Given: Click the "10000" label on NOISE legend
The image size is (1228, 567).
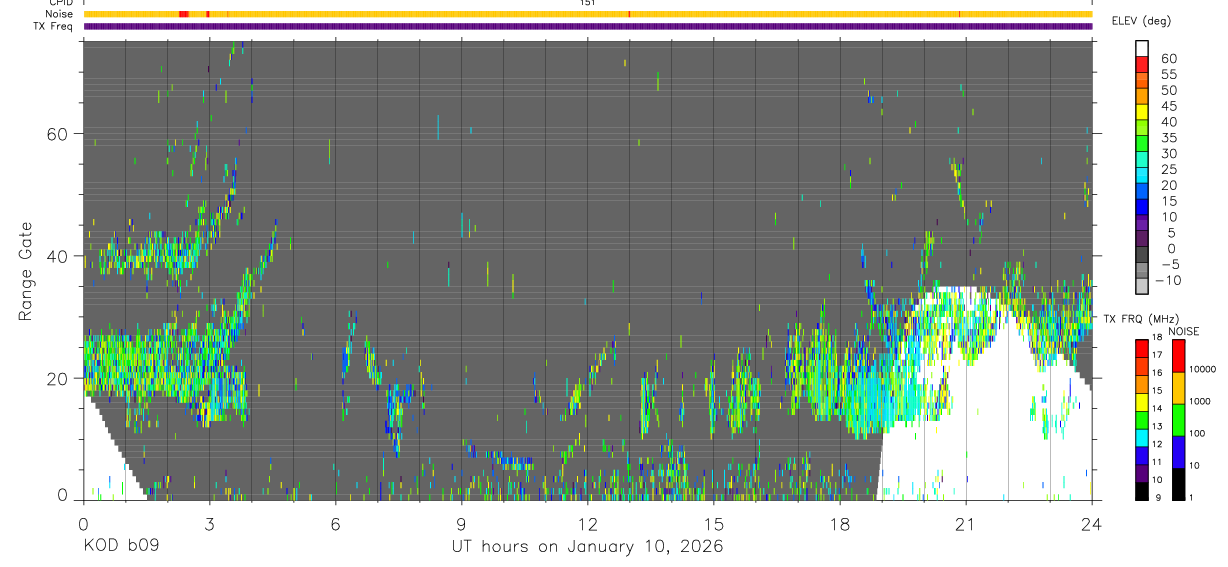Looking at the screenshot, I should [1204, 369].
